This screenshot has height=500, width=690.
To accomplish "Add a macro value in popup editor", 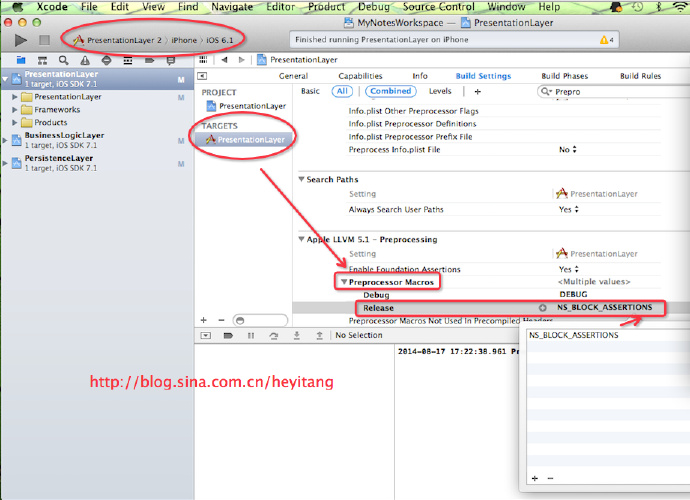I will (x=535, y=478).
